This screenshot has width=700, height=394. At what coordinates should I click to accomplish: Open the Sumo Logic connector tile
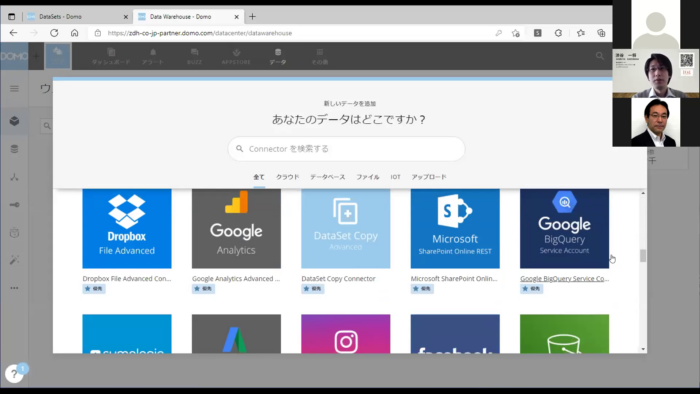127,334
